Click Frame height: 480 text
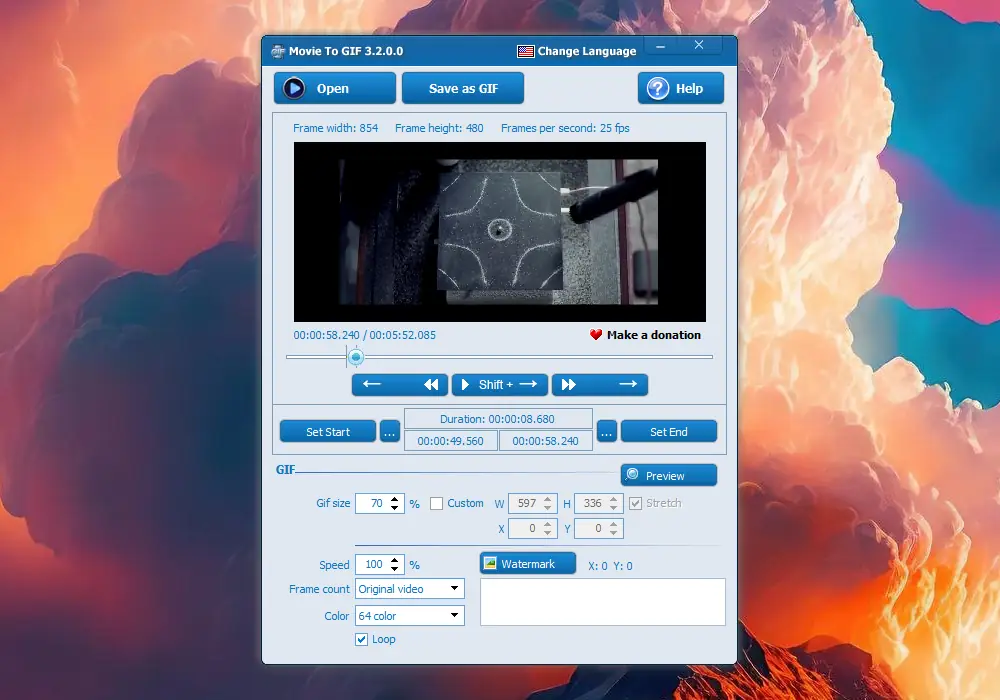This screenshot has width=1000, height=700. pyautogui.click(x=439, y=128)
